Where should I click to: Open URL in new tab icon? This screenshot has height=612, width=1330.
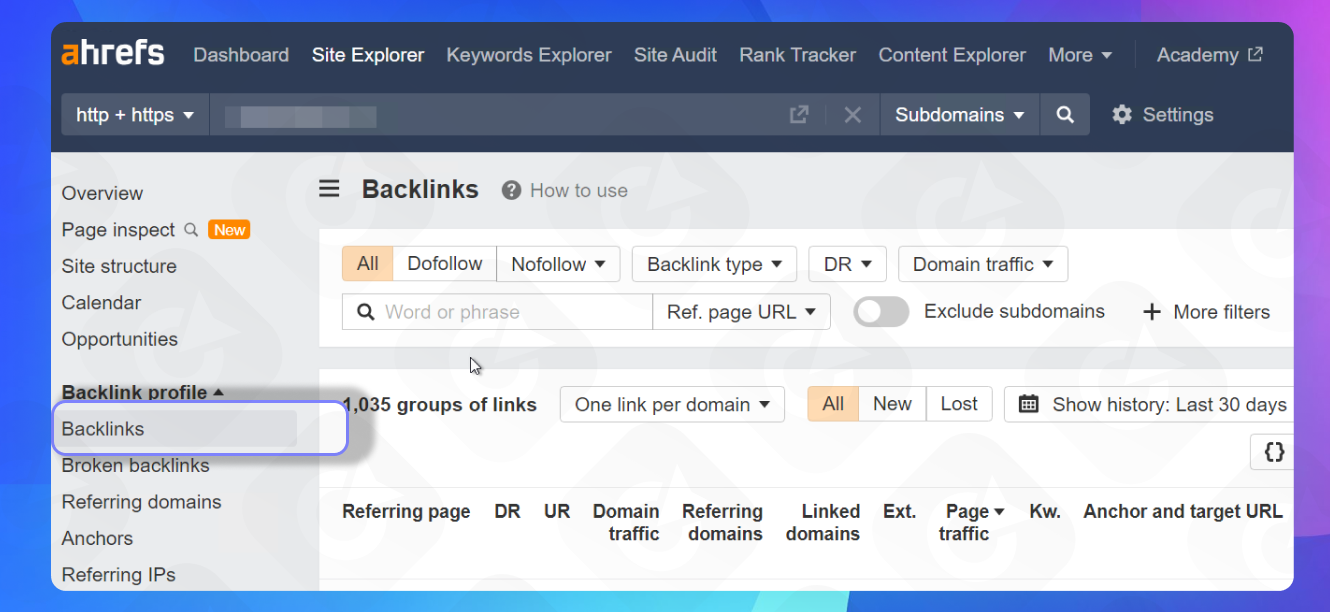(x=798, y=115)
